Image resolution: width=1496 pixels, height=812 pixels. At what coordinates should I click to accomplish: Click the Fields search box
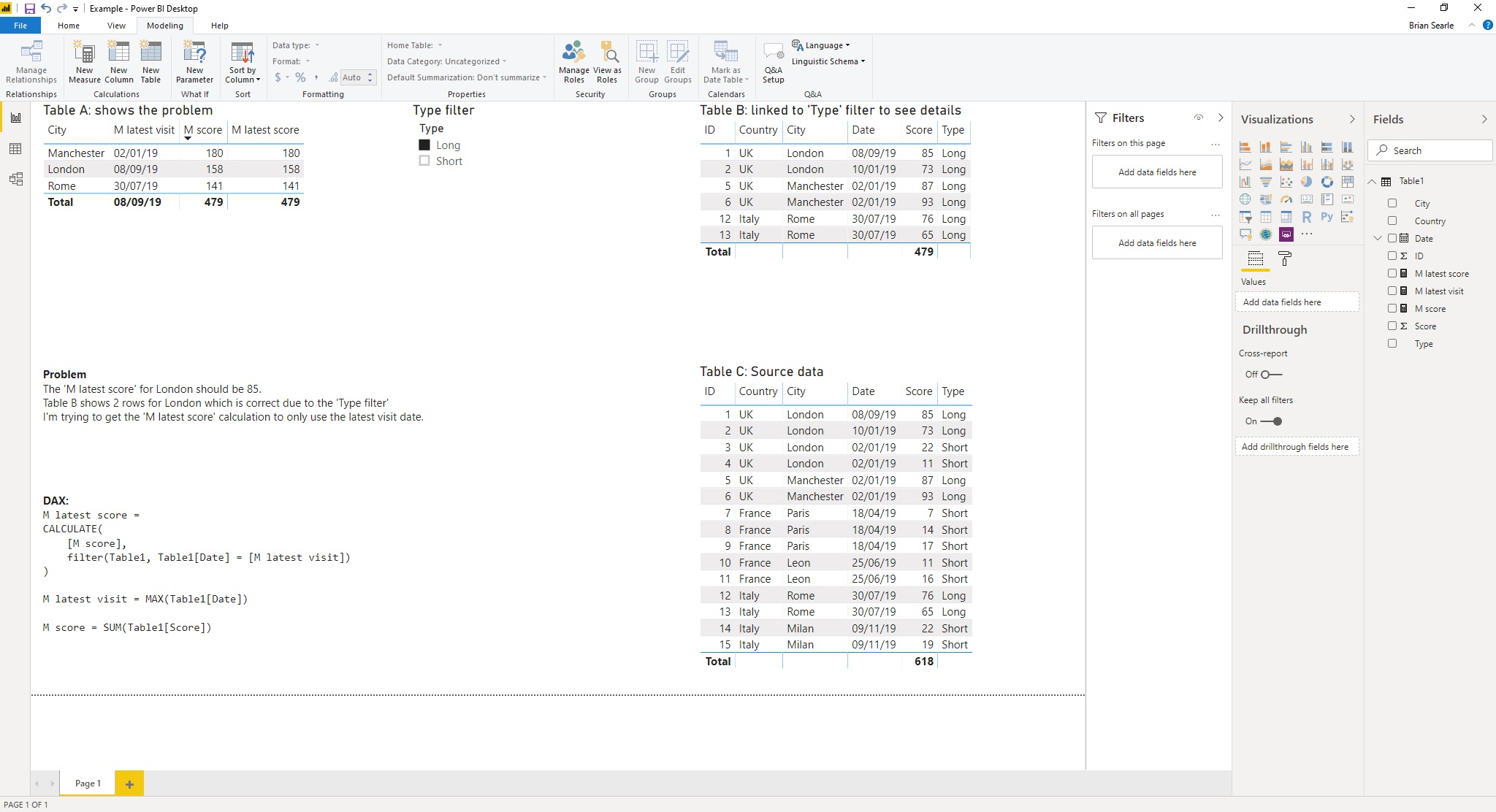pos(1430,150)
